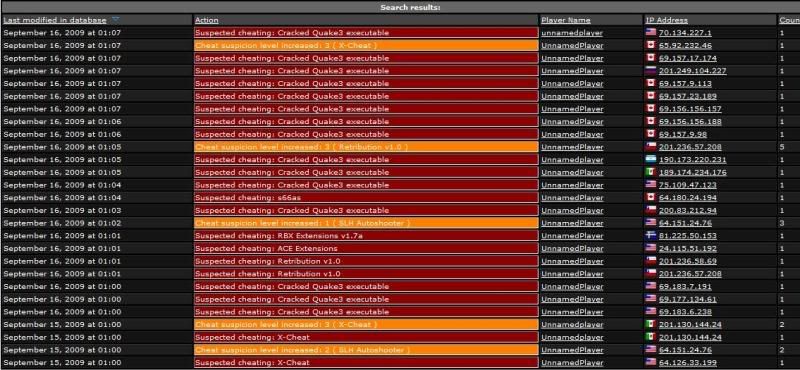Open UnnamedPlayer link in the 64.180.24.194 row
Screen dimensions: 800x370
[572, 198]
